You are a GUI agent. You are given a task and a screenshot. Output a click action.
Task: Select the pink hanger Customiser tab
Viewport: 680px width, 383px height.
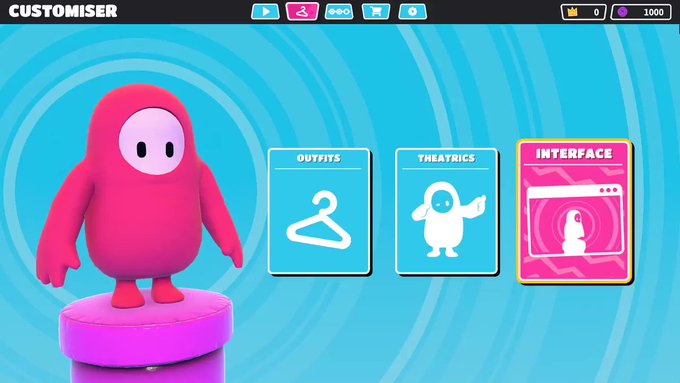[x=302, y=12]
